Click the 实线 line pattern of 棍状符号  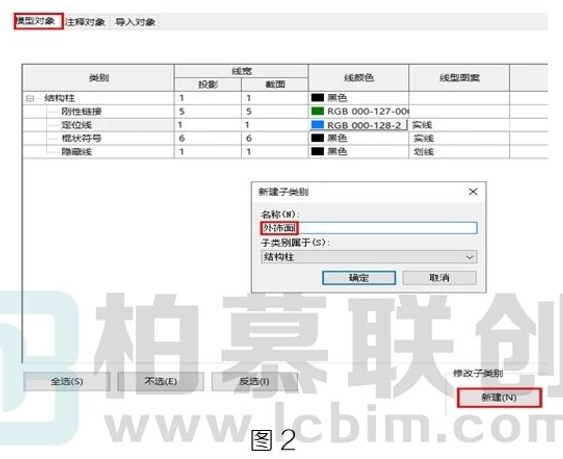423,138
